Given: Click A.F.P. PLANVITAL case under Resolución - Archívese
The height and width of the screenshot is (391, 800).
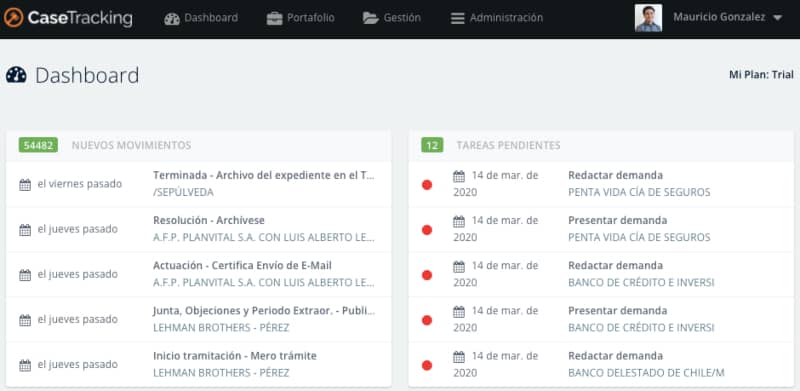Looking at the screenshot, I should coord(264,237).
